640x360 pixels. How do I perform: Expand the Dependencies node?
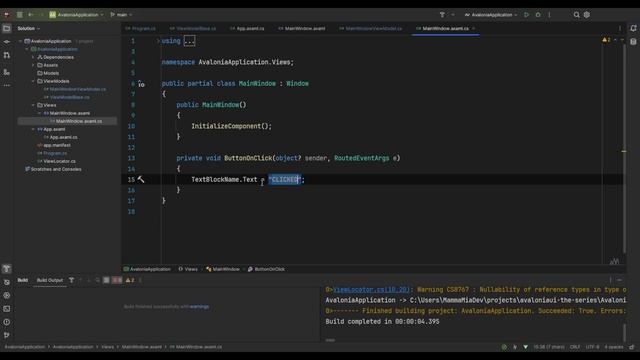[x=33, y=57]
